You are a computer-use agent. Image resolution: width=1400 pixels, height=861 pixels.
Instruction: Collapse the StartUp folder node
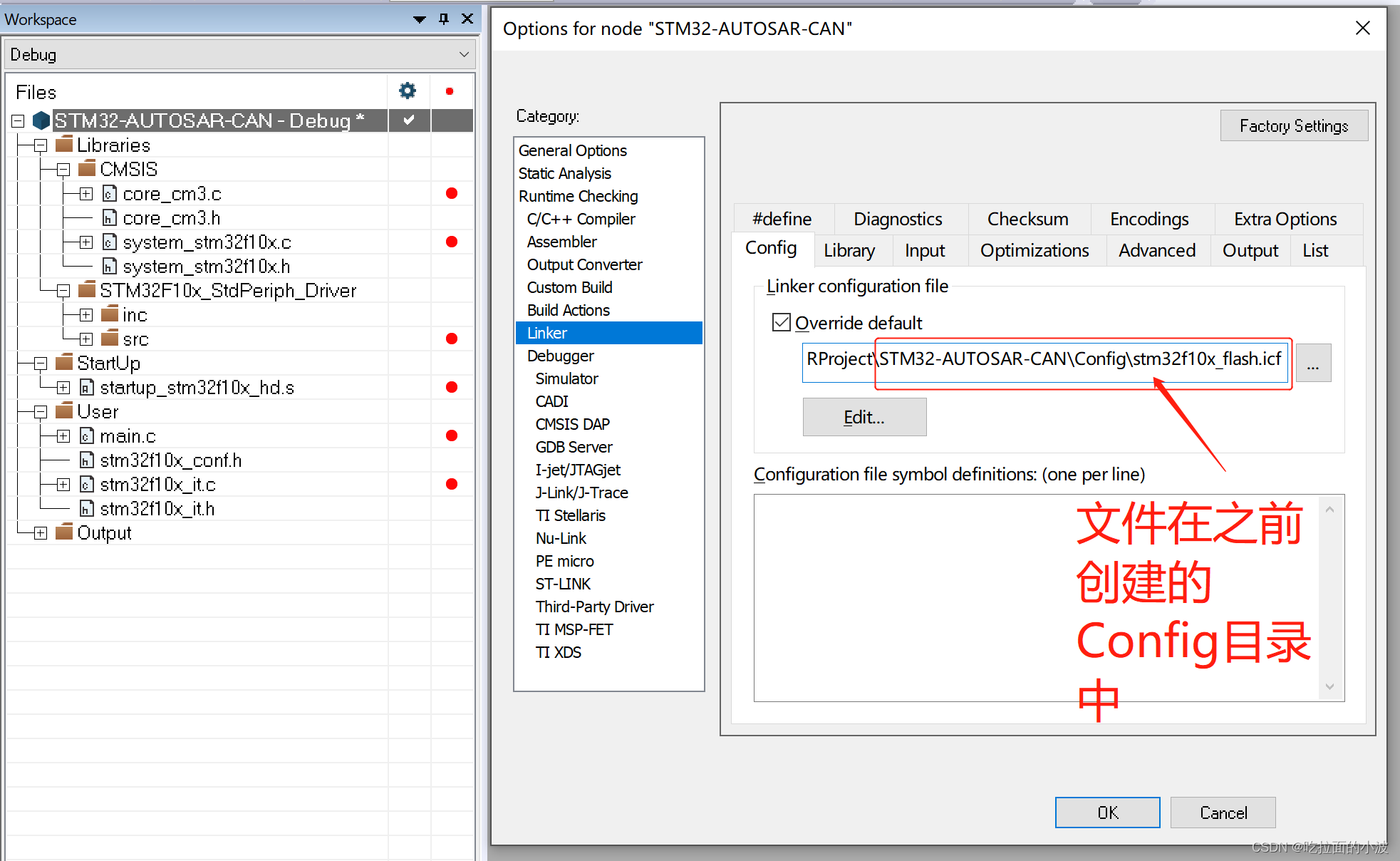41,364
